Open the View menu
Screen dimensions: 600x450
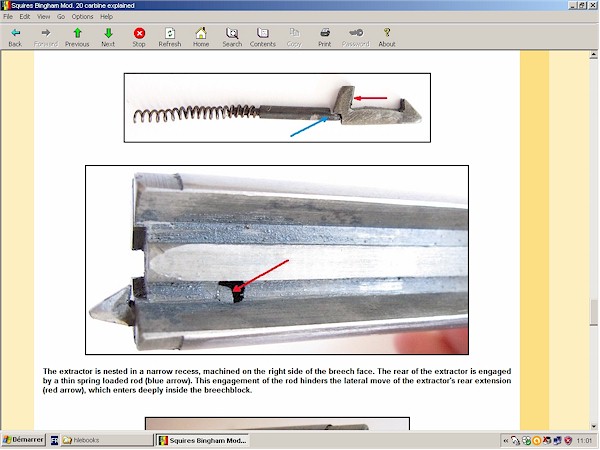click(x=43, y=16)
